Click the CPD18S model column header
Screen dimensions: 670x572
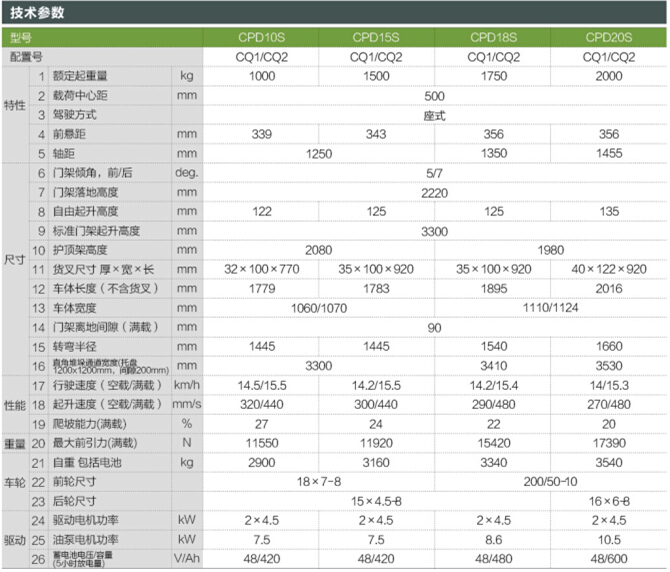(494, 38)
